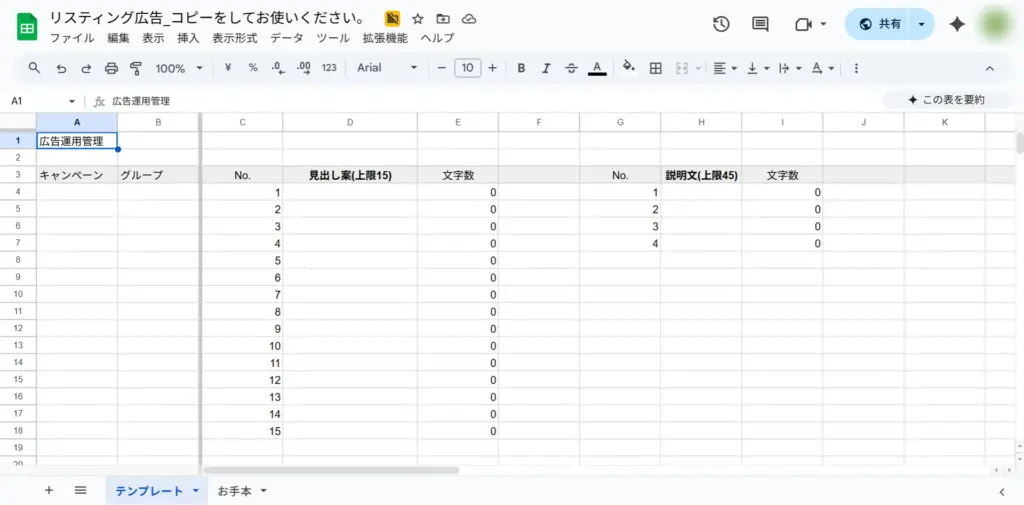The image size is (1024, 505).
Task: Click the paint format roller icon
Action: point(137,68)
